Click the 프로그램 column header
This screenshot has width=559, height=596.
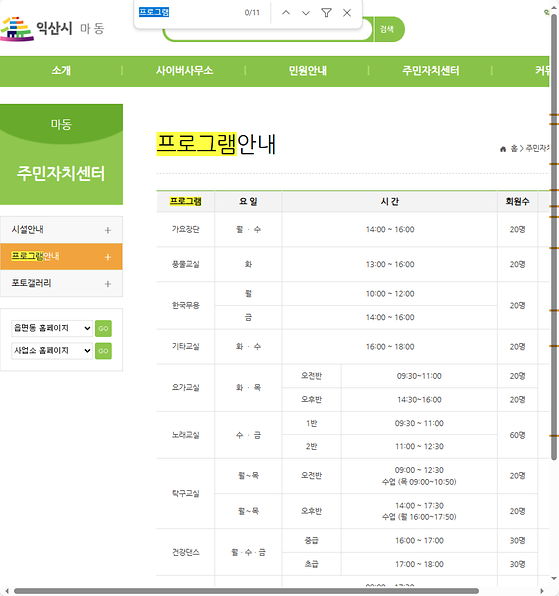point(185,201)
